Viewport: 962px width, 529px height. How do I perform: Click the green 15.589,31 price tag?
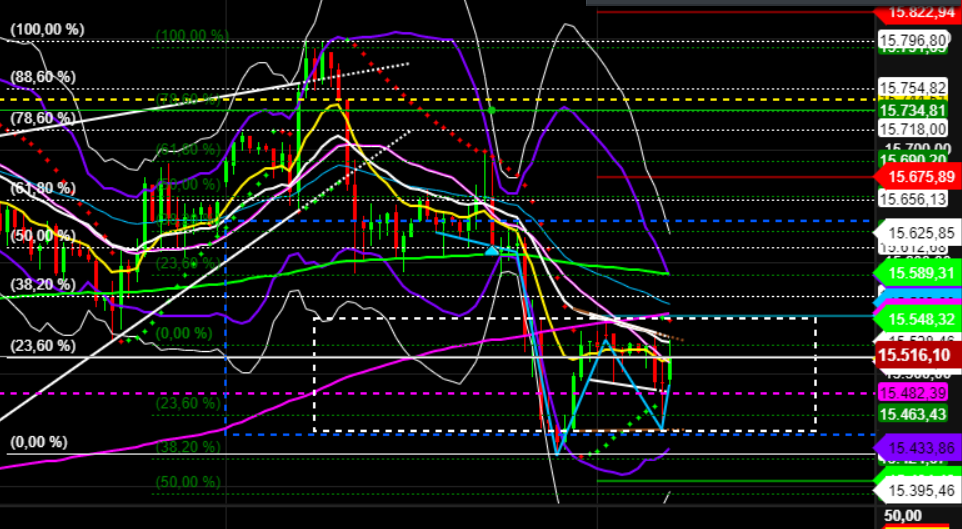pyautogui.click(x=918, y=272)
